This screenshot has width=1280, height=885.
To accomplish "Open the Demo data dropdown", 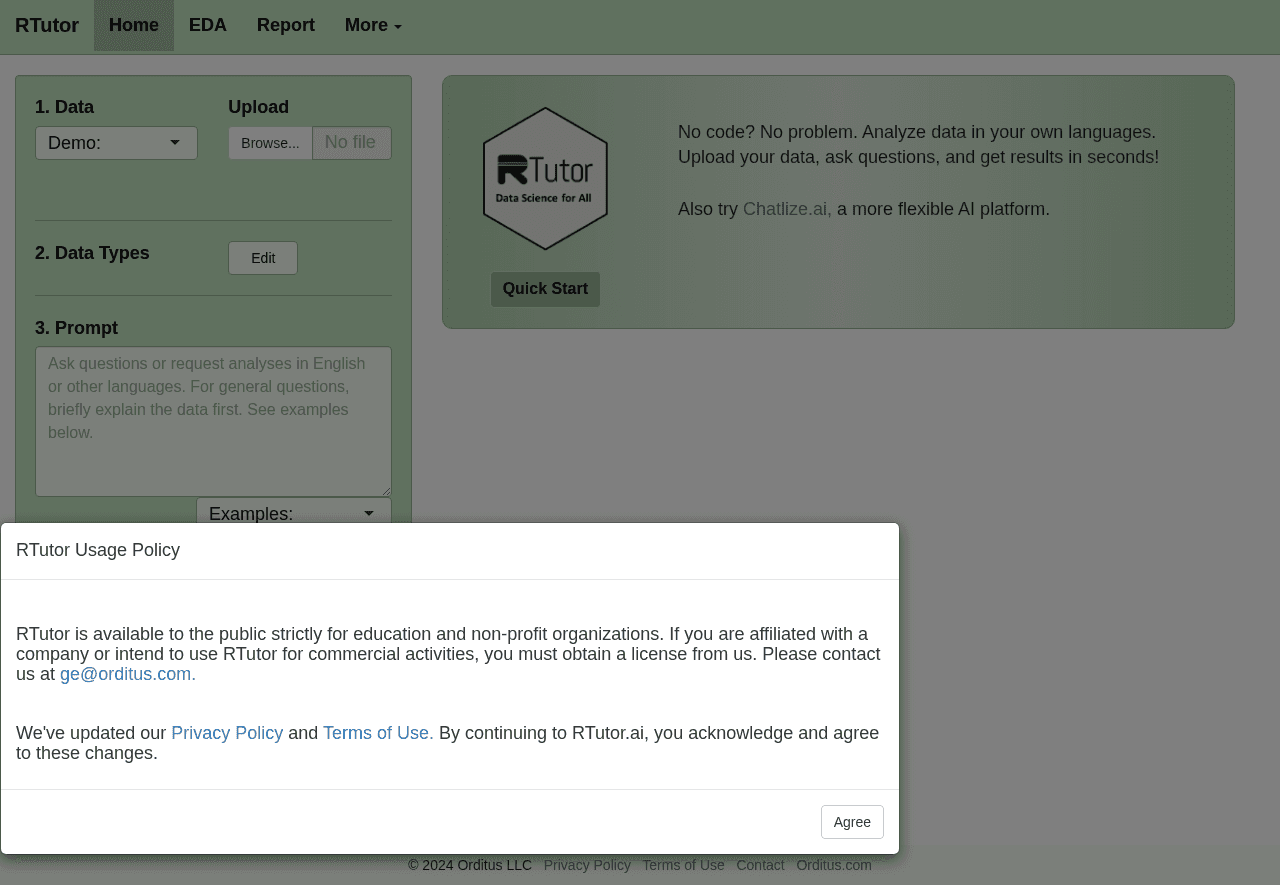I will tap(116, 142).
